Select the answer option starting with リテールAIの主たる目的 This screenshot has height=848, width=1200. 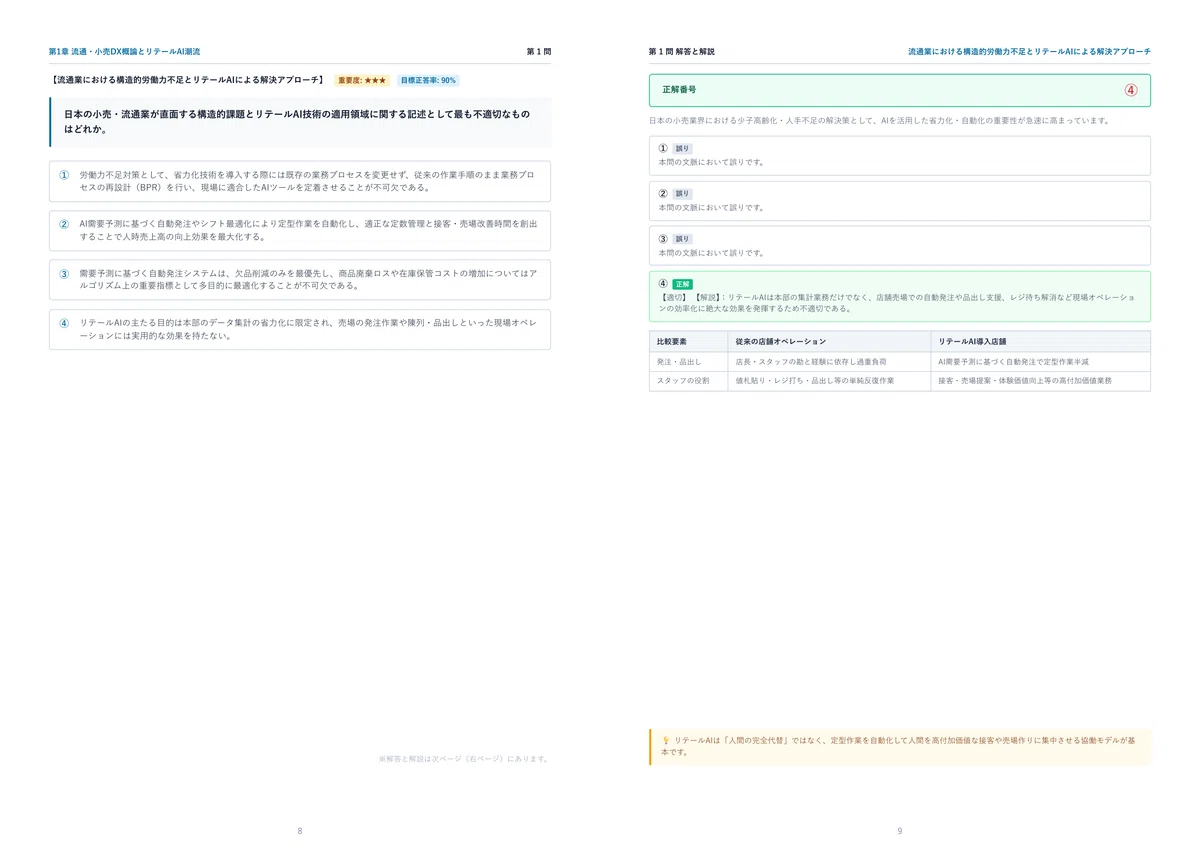coord(300,329)
